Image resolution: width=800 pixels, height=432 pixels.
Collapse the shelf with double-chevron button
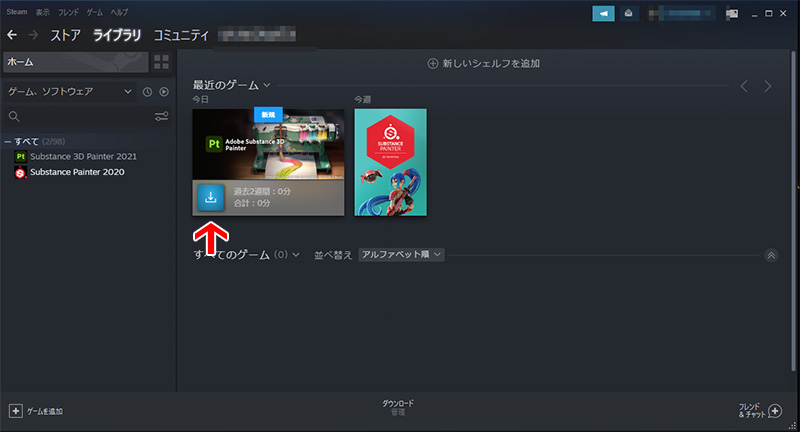point(770,255)
